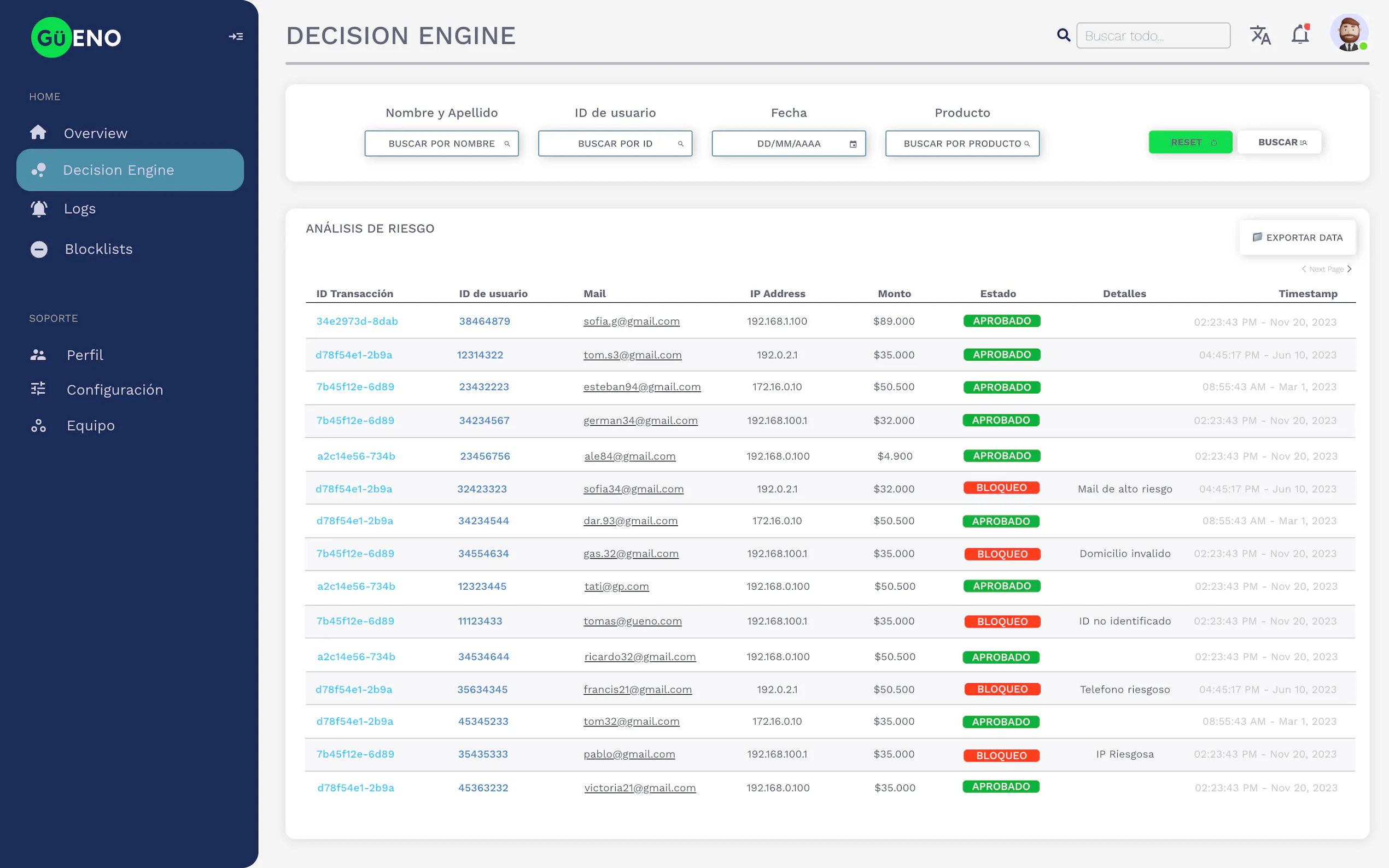Go to previous page chevron
Viewport: 1389px width, 868px height.
coord(1304,269)
